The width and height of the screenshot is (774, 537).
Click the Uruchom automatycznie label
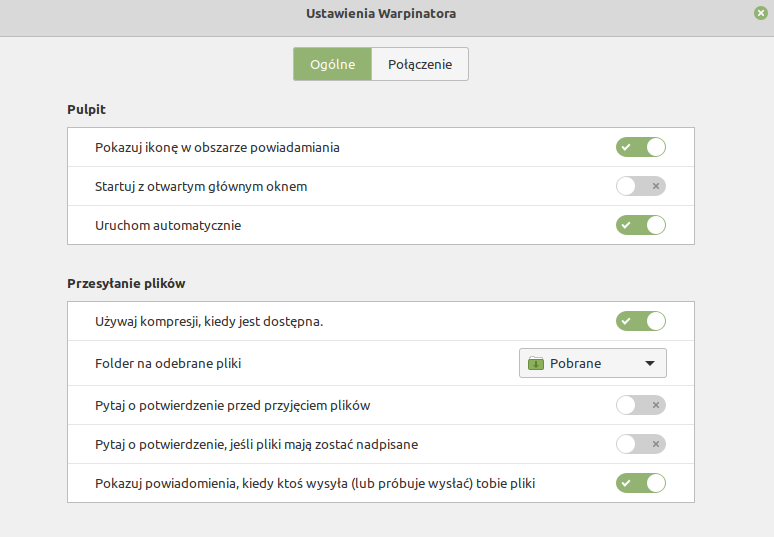click(168, 226)
